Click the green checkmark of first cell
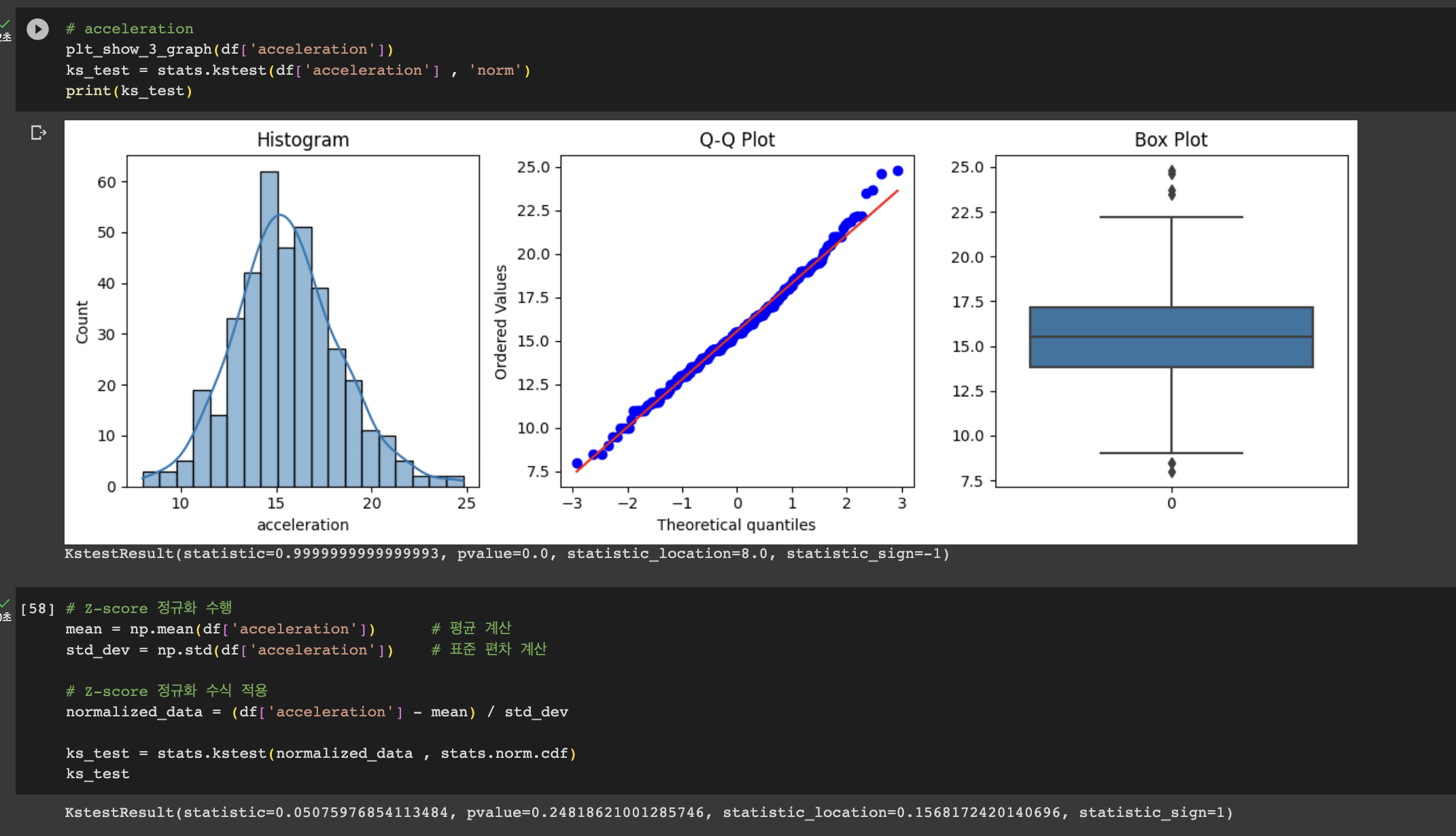This screenshot has height=836, width=1456. (x=5, y=24)
